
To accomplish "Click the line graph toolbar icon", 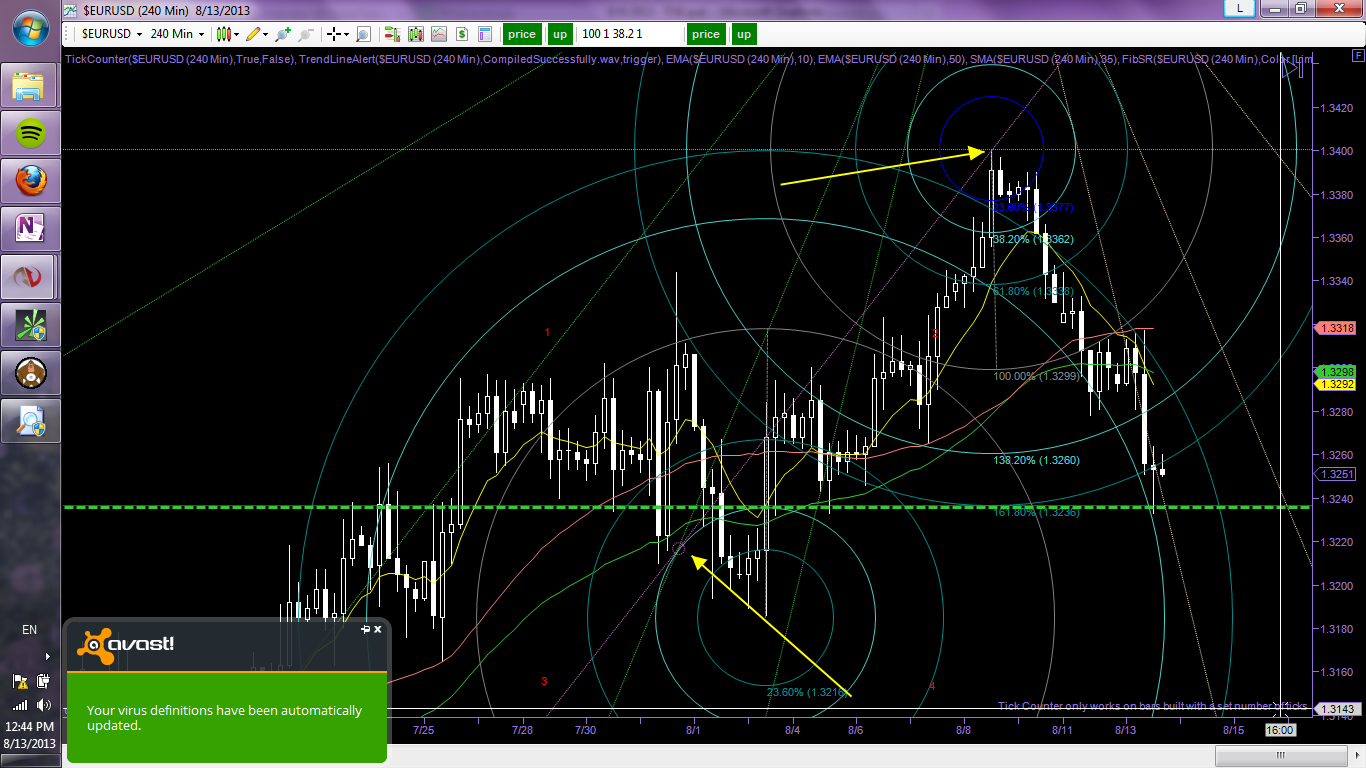I will pyautogui.click(x=438, y=34).
